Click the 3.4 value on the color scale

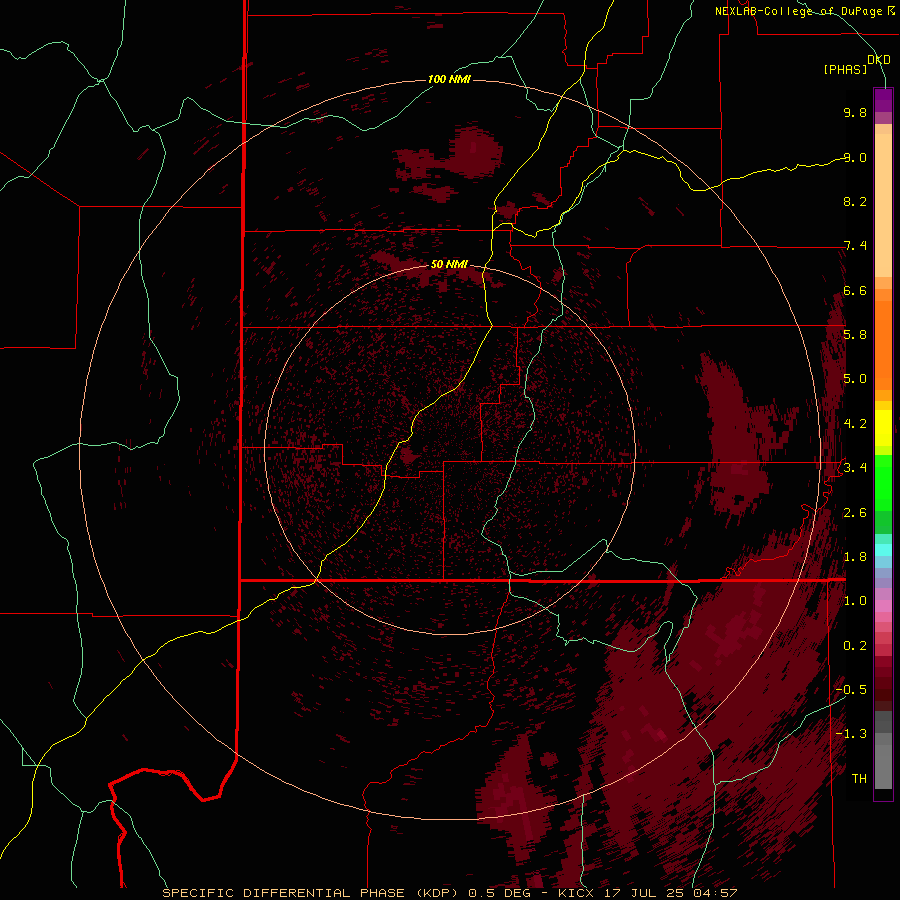[x=855, y=468]
